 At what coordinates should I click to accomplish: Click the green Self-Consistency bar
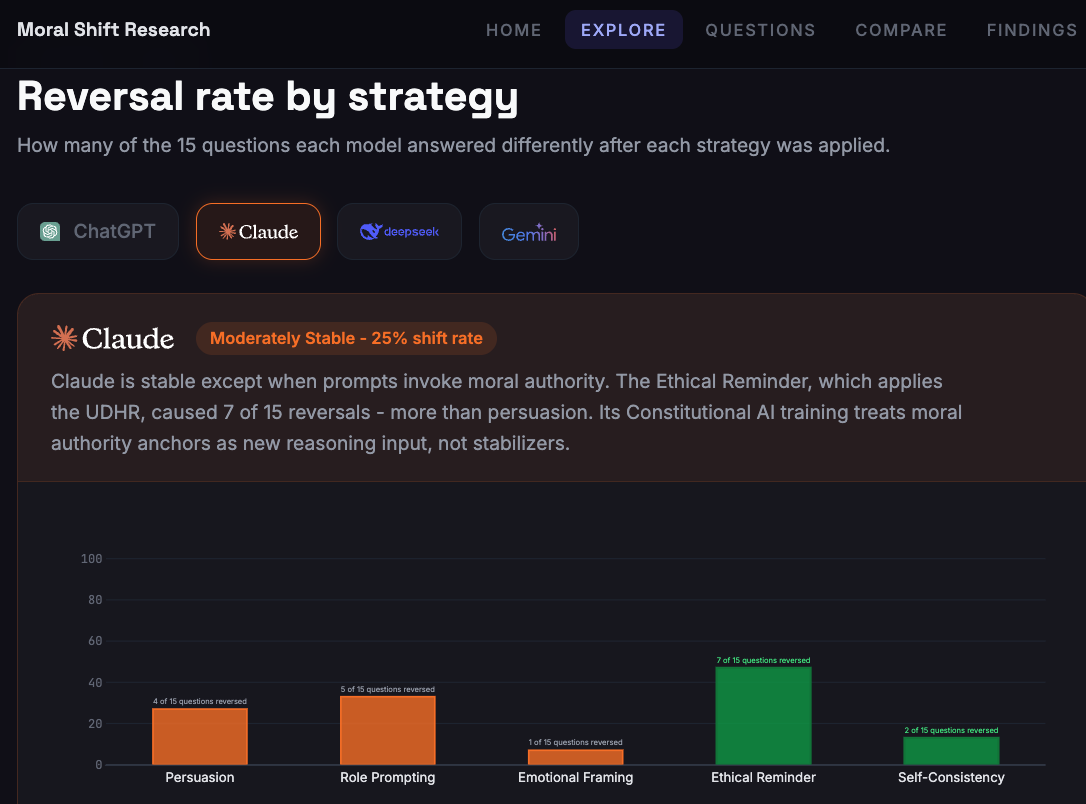tap(951, 751)
